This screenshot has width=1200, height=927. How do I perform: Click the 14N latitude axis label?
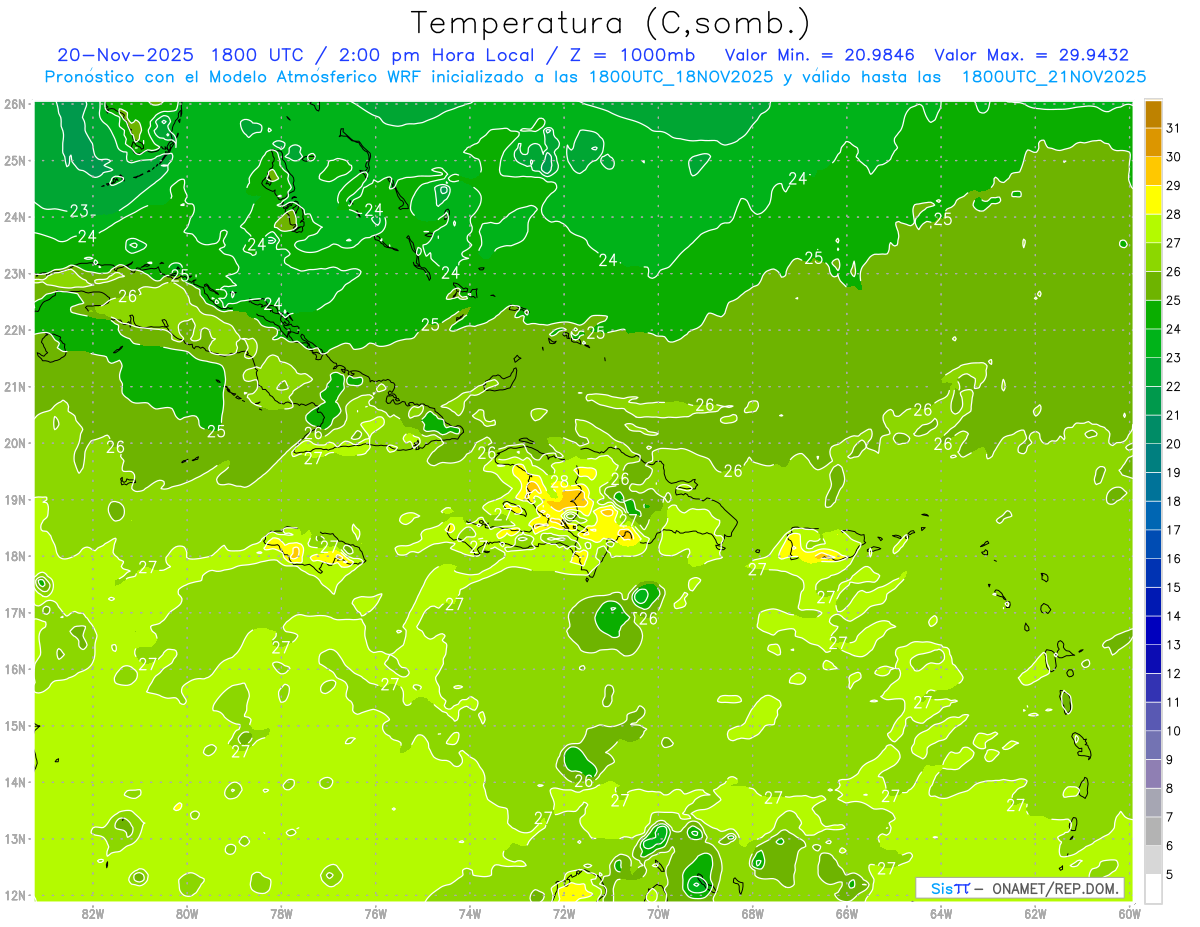pos(15,782)
